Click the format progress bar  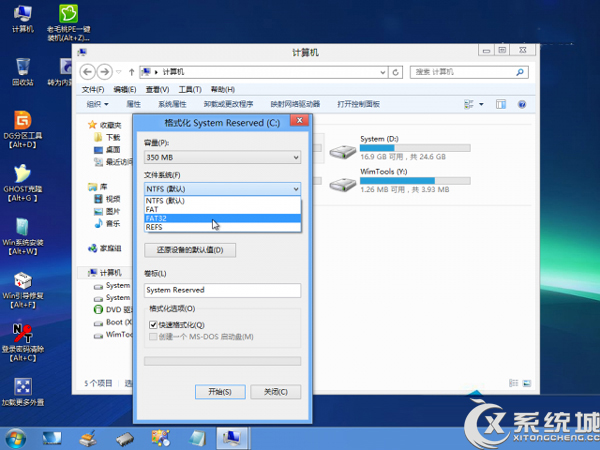222,361
